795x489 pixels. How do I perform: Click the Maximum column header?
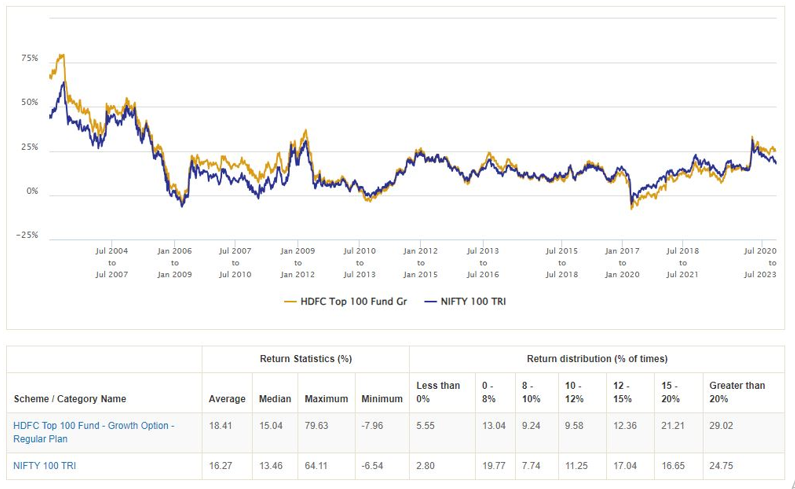pyautogui.click(x=326, y=399)
